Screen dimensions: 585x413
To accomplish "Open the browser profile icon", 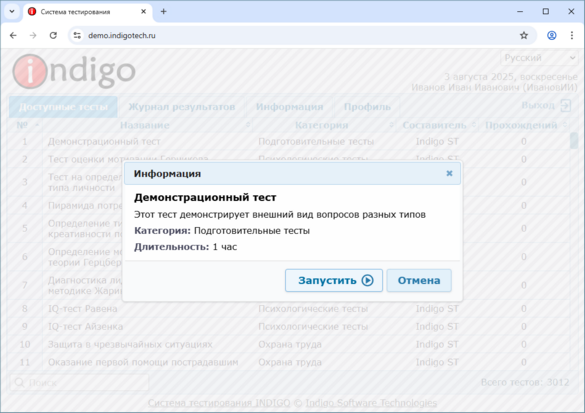I will coord(551,35).
